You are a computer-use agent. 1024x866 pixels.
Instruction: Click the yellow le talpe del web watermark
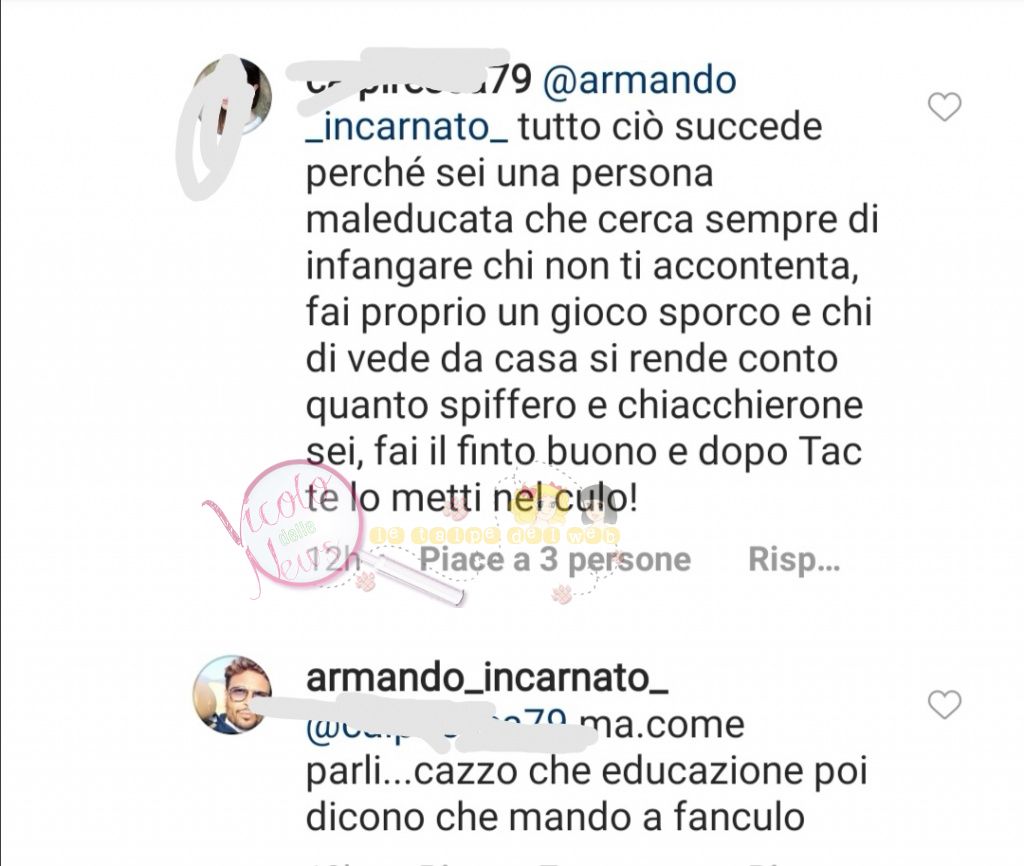tap(494, 536)
